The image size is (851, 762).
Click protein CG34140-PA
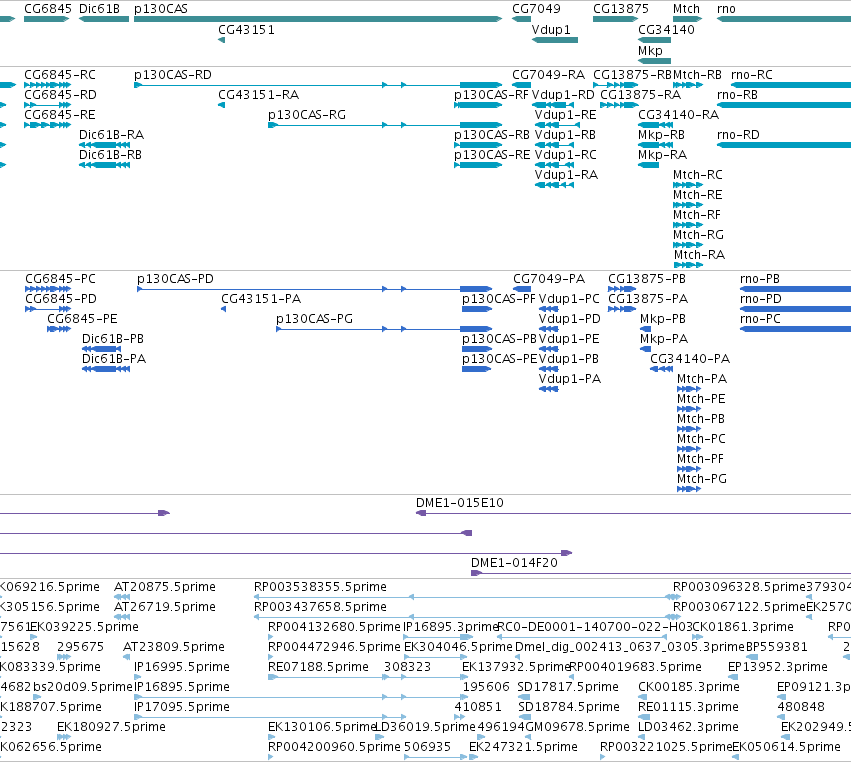(662, 369)
